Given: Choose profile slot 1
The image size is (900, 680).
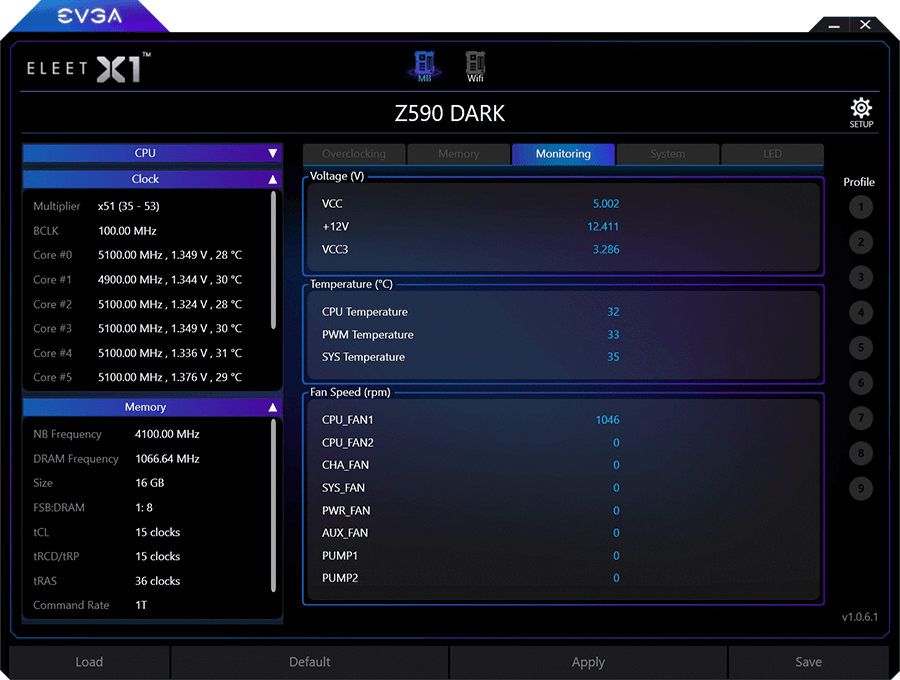Looking at the screenshot, I should point(860,207).
